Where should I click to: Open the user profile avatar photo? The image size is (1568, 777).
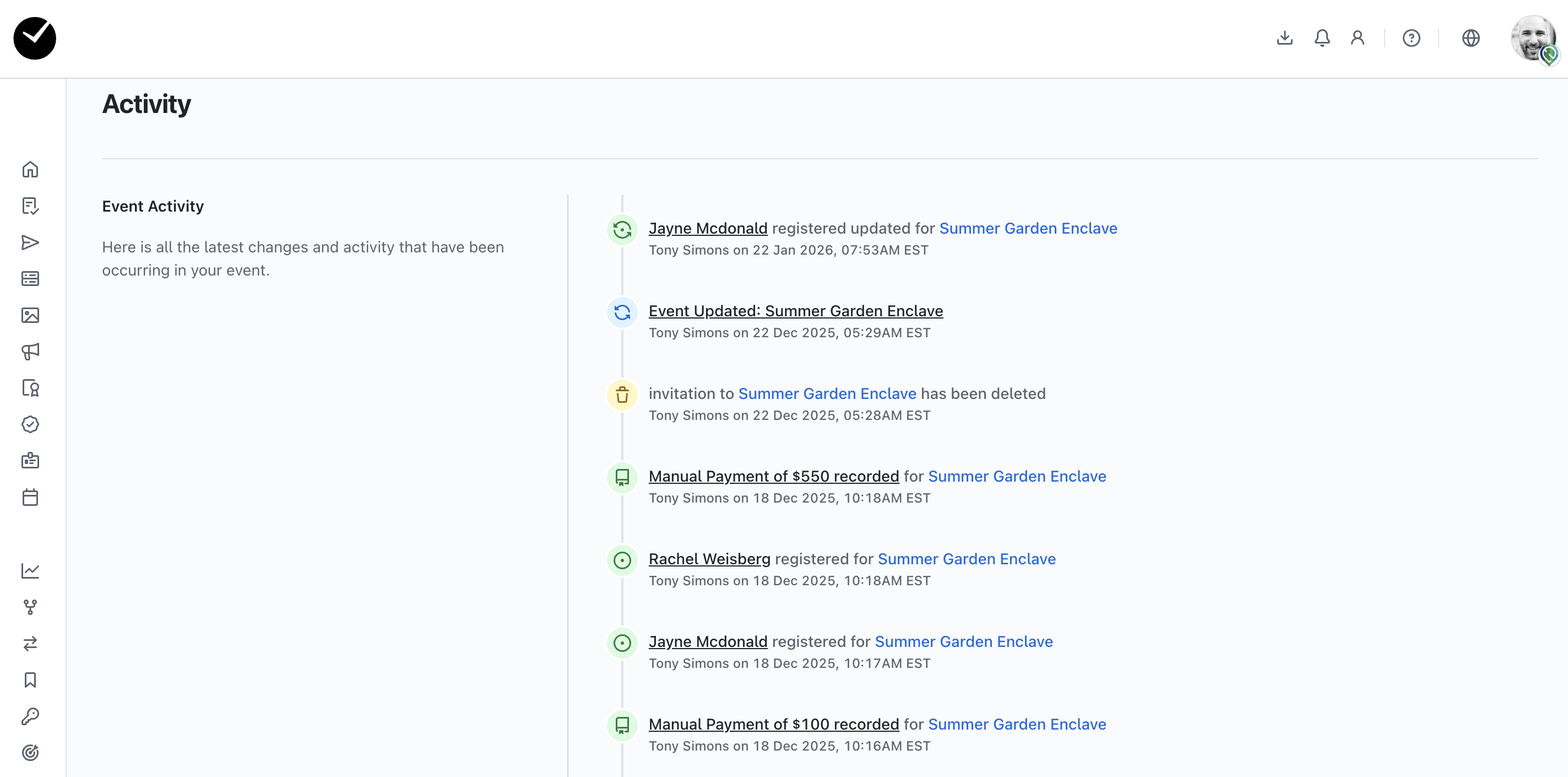pyautogui.click(x=1533, y=39)
